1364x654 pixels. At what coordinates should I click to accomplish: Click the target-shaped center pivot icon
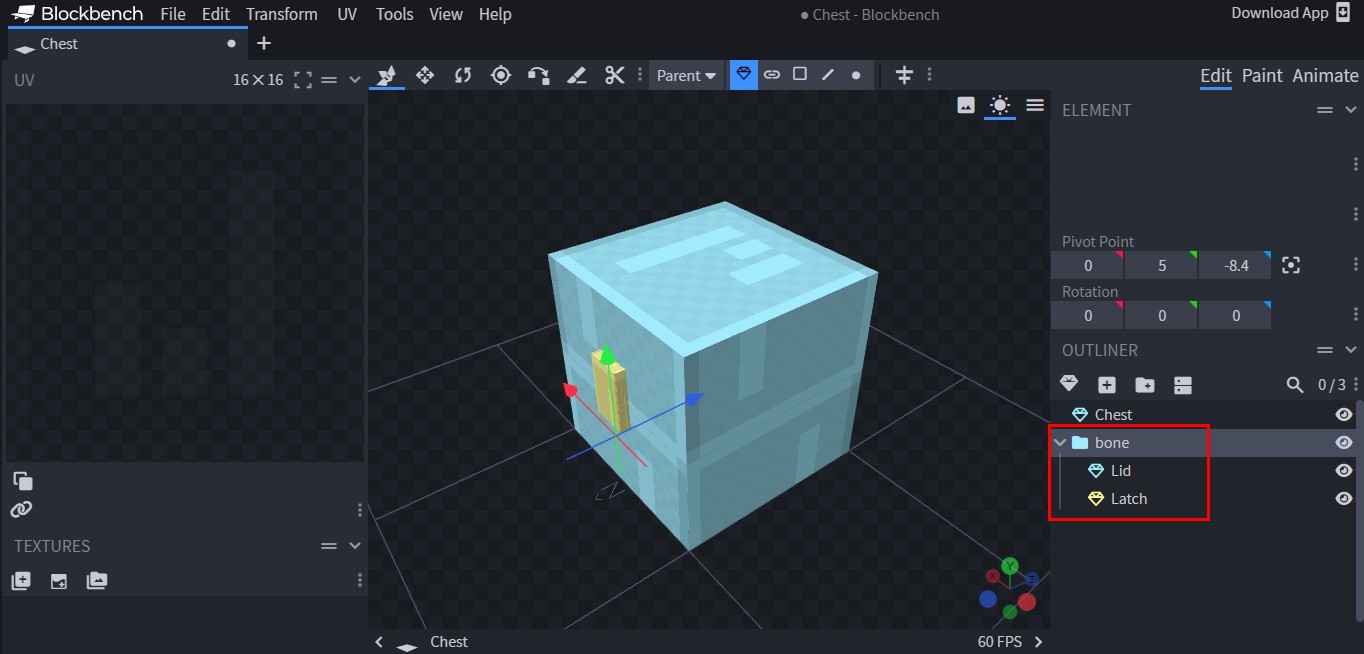pos(501,75)
